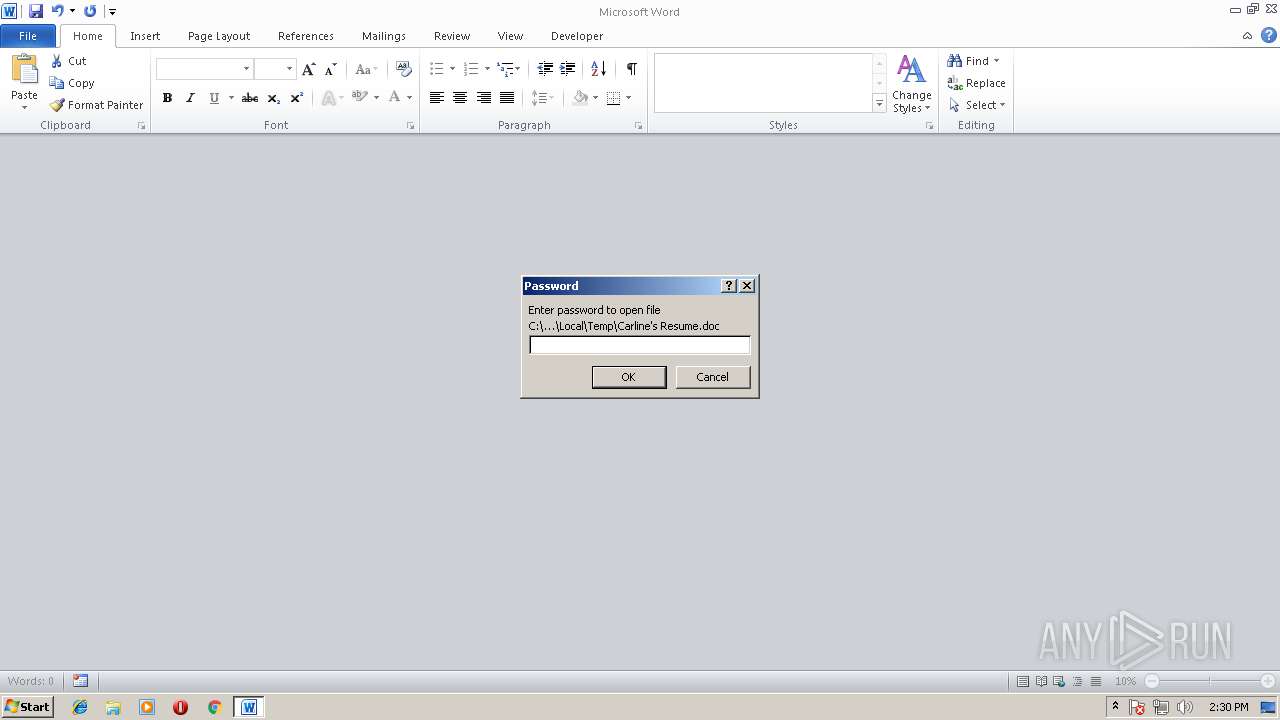Viewport: 1280px width, 720px height.
Task: Toggle Underline formatting
Action: click(x=214, y=97)
